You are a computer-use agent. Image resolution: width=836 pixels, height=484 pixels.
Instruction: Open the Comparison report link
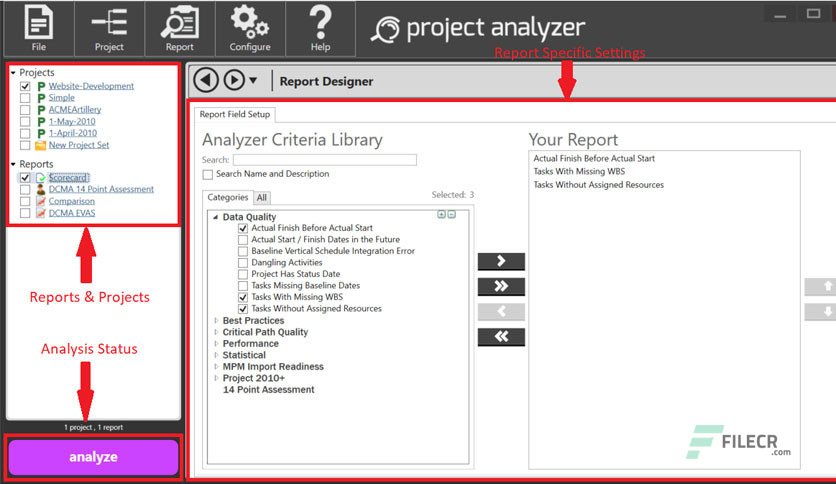tap(71, 201)
